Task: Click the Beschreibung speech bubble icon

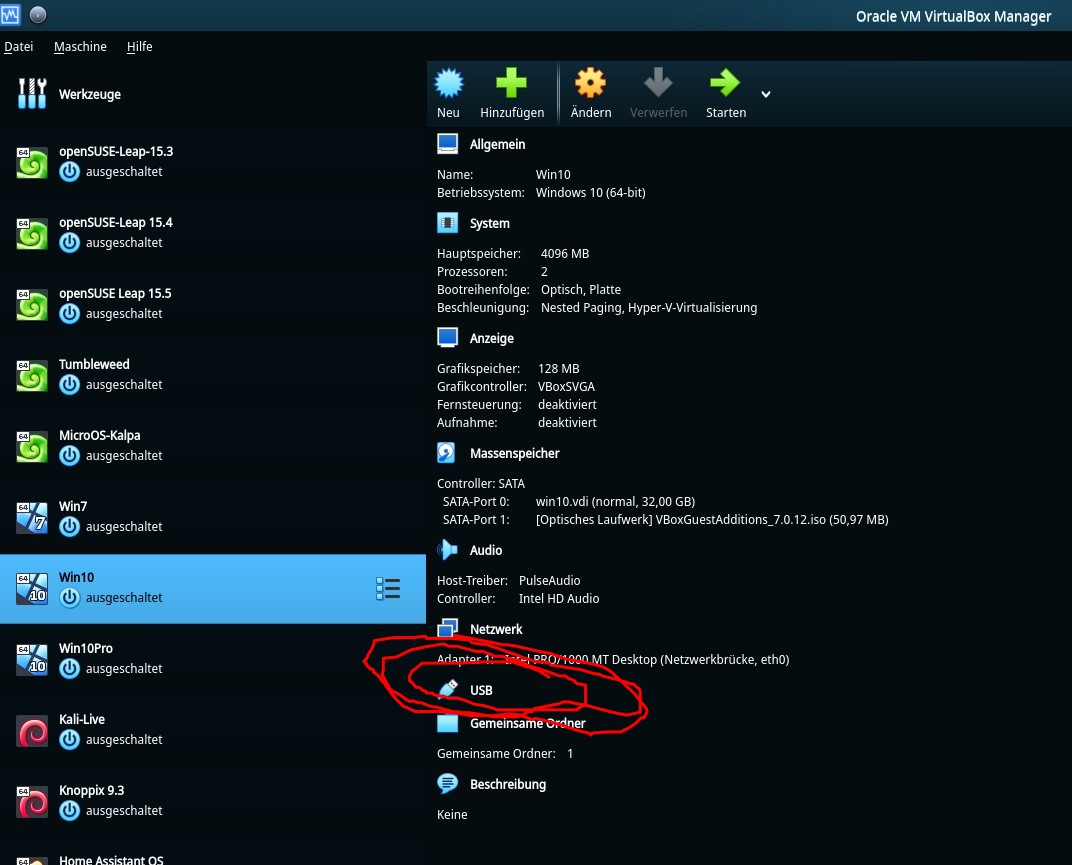Action: point(448,784)
